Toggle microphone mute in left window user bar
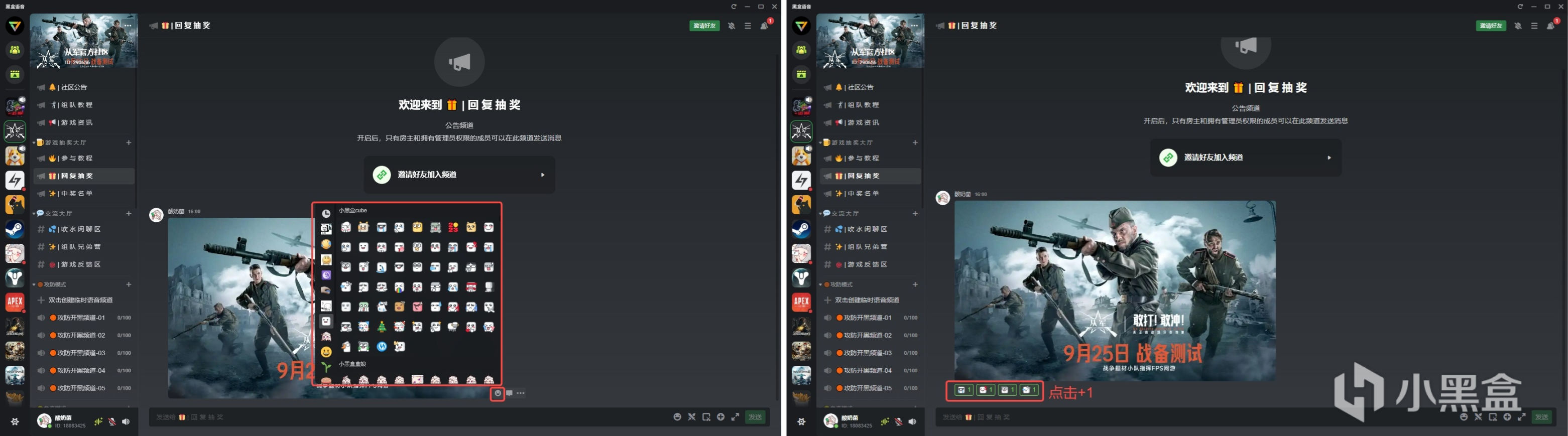The width and height of the screenshot is (1568, 436). click(x=112, y=421)
